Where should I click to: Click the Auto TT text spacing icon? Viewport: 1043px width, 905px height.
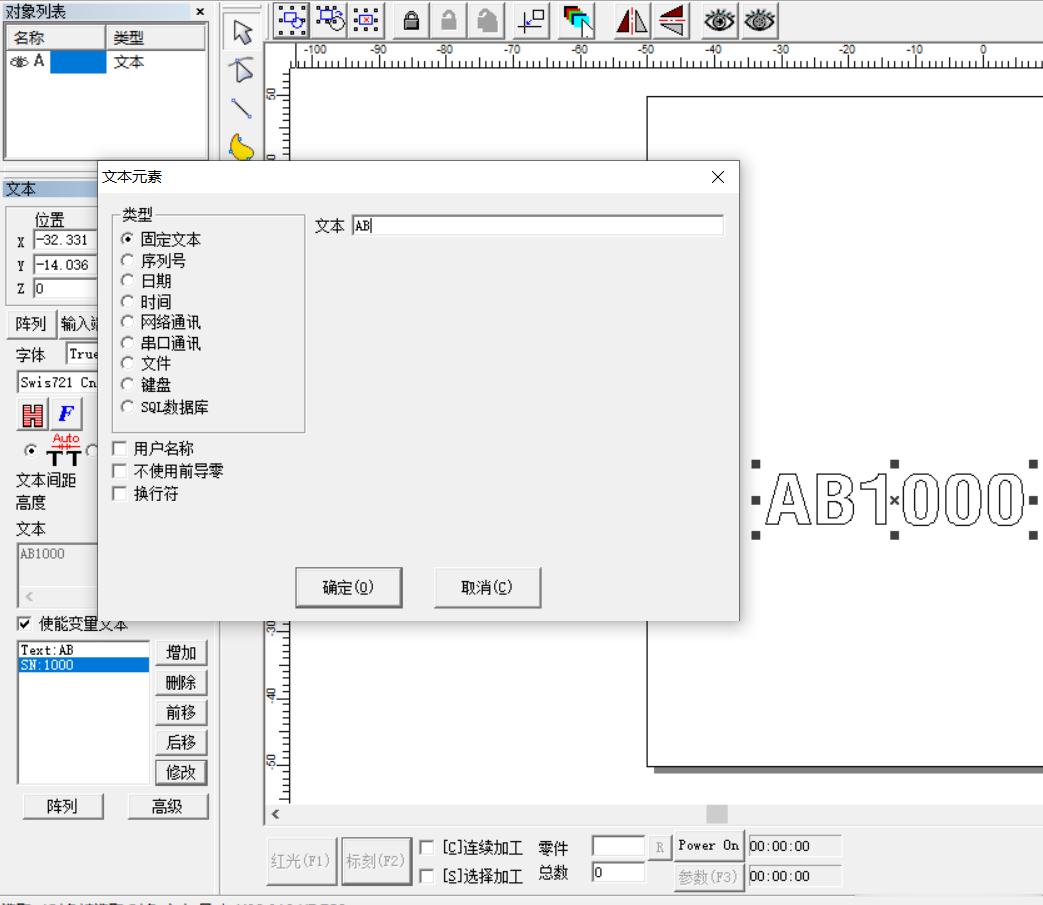[65, 450]
